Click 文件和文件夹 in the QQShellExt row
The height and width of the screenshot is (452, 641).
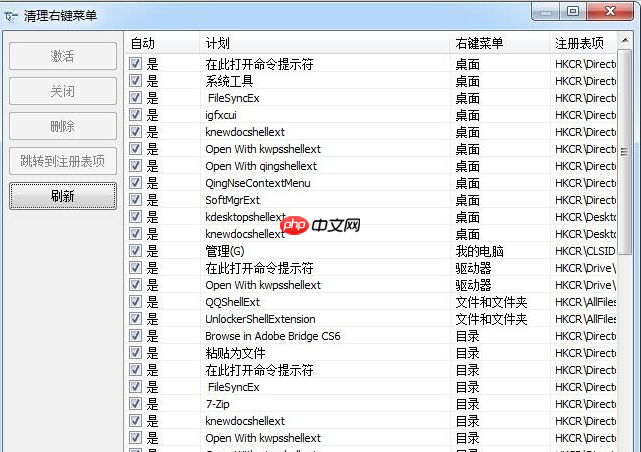click(x=491, y=302)
